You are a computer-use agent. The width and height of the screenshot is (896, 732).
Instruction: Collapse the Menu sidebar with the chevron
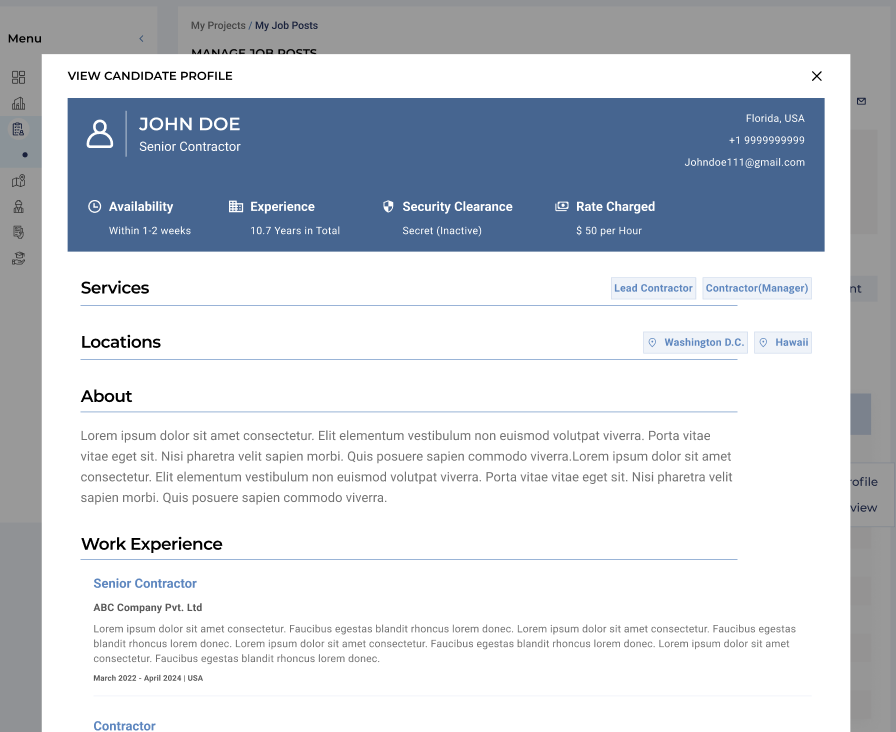click(x=141, y=39)
